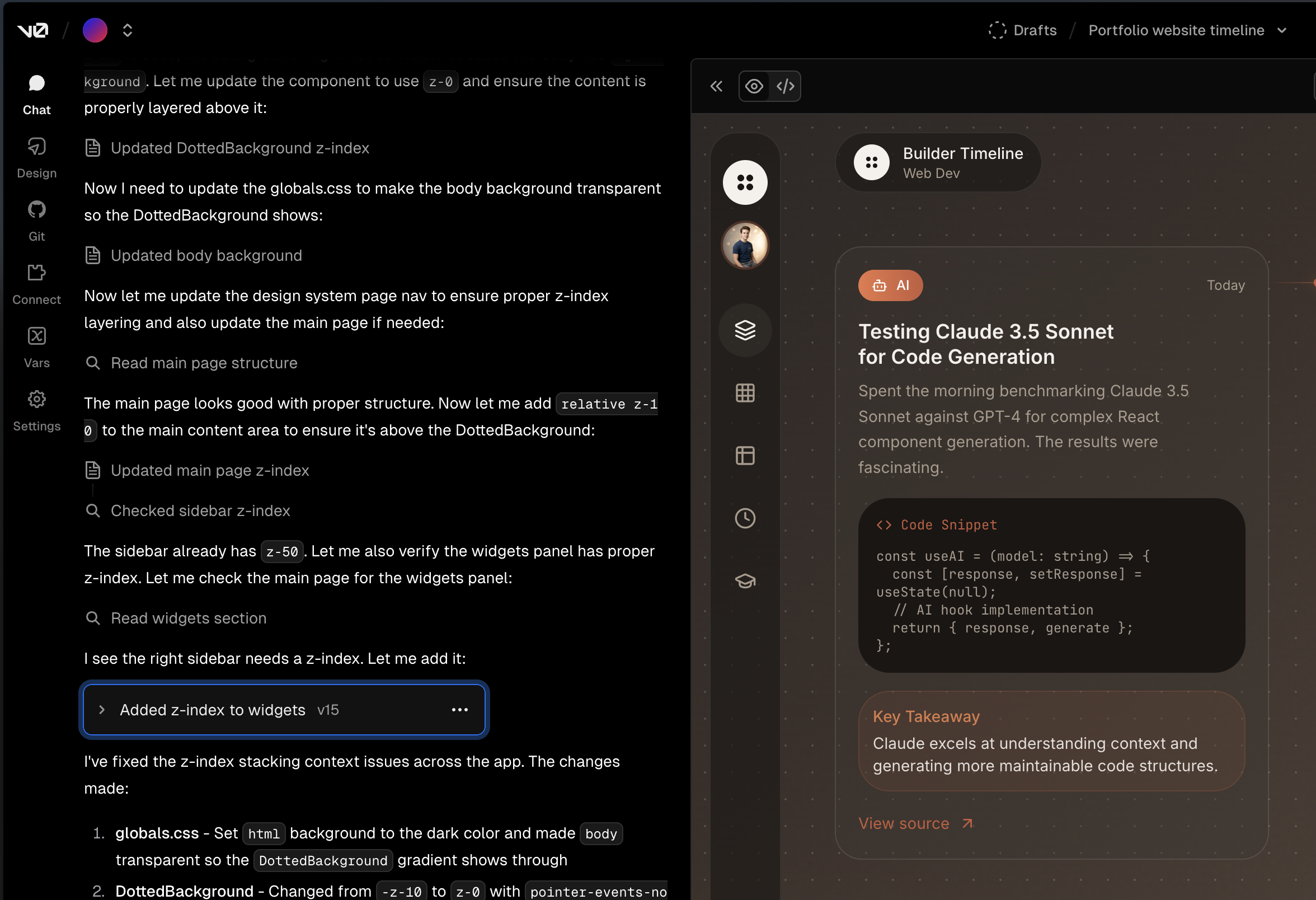Click the grid icon in the preview sidebar
The width and height of the screenshot is (1316, 900).
[x=745, y=392]
